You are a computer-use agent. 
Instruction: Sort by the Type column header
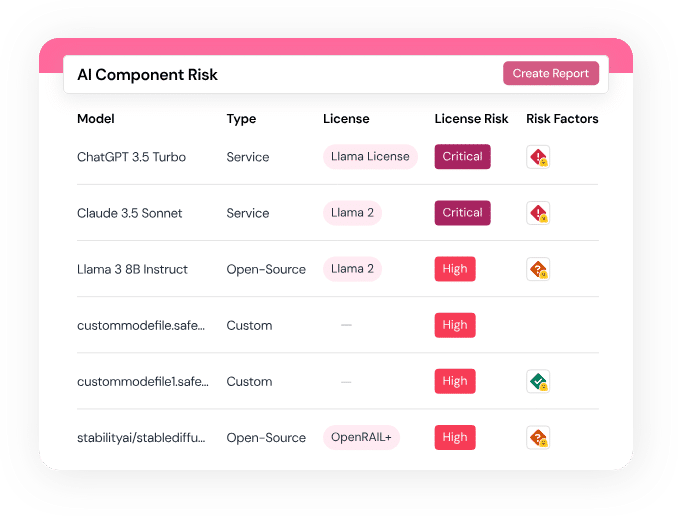[241, 119]
